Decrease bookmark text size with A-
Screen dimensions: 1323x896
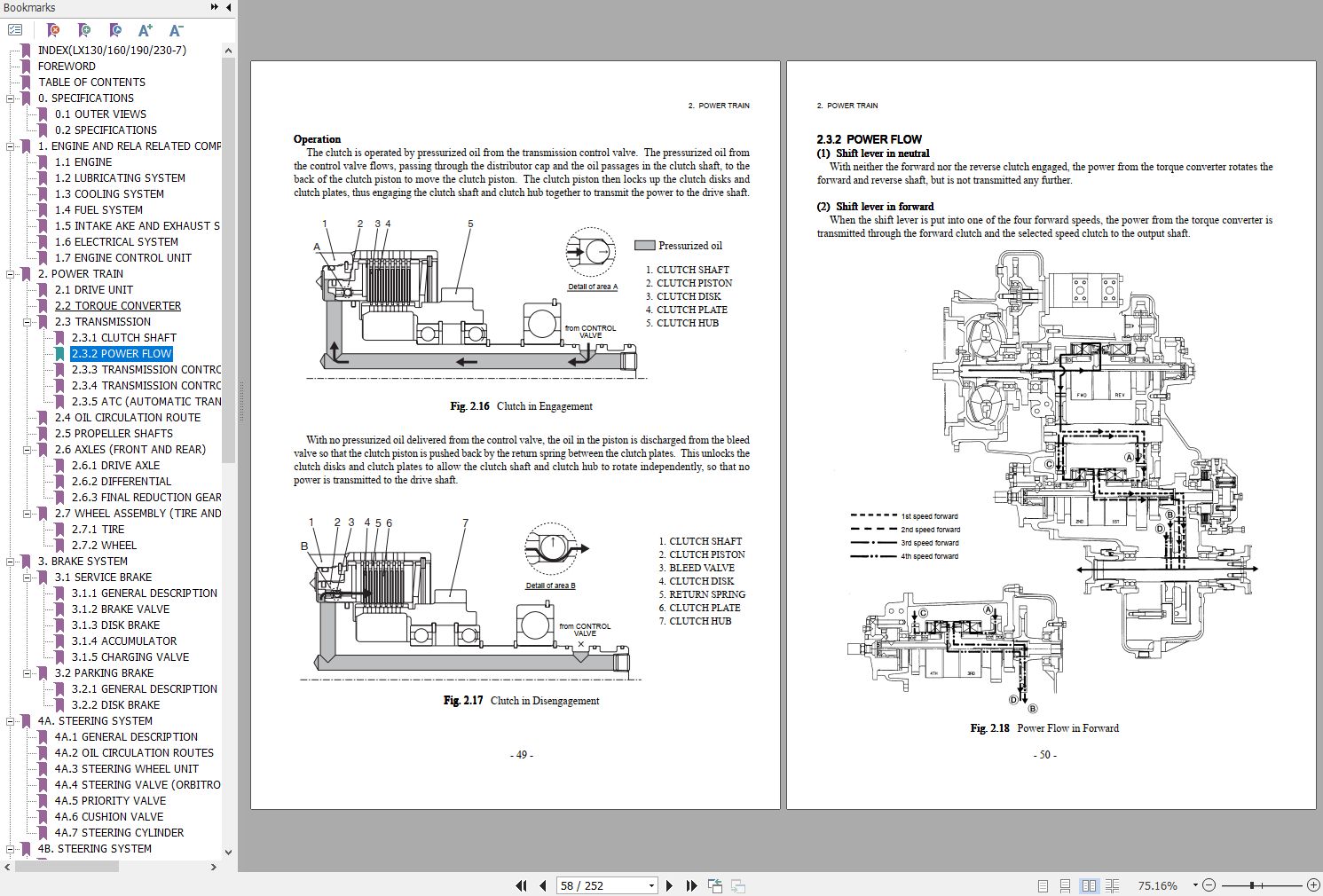pos(176,29)
